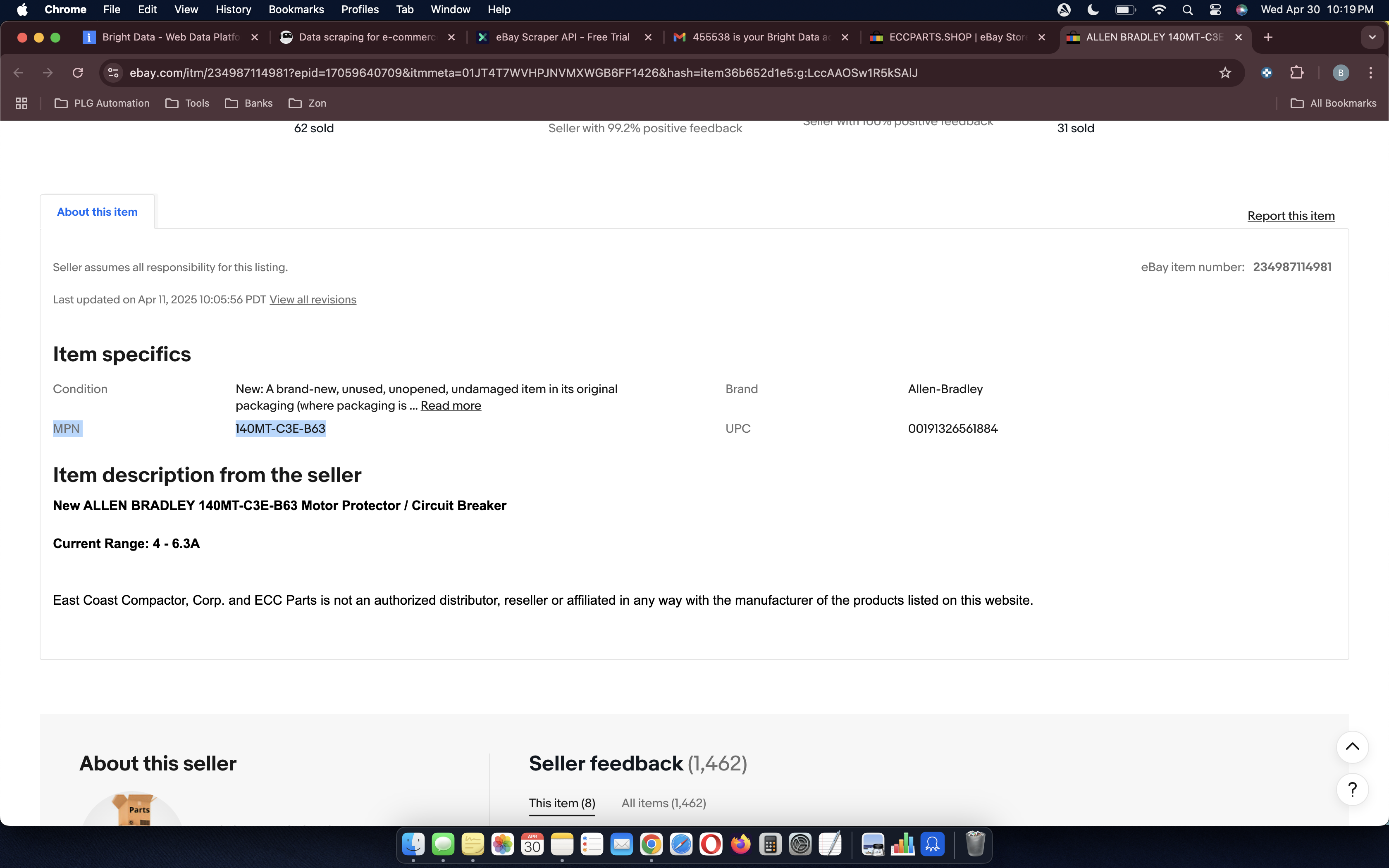Click the eBay item number 234987114981
Screen dimensions: 1389x868
pyautogui.click(x=1292, y=267)
